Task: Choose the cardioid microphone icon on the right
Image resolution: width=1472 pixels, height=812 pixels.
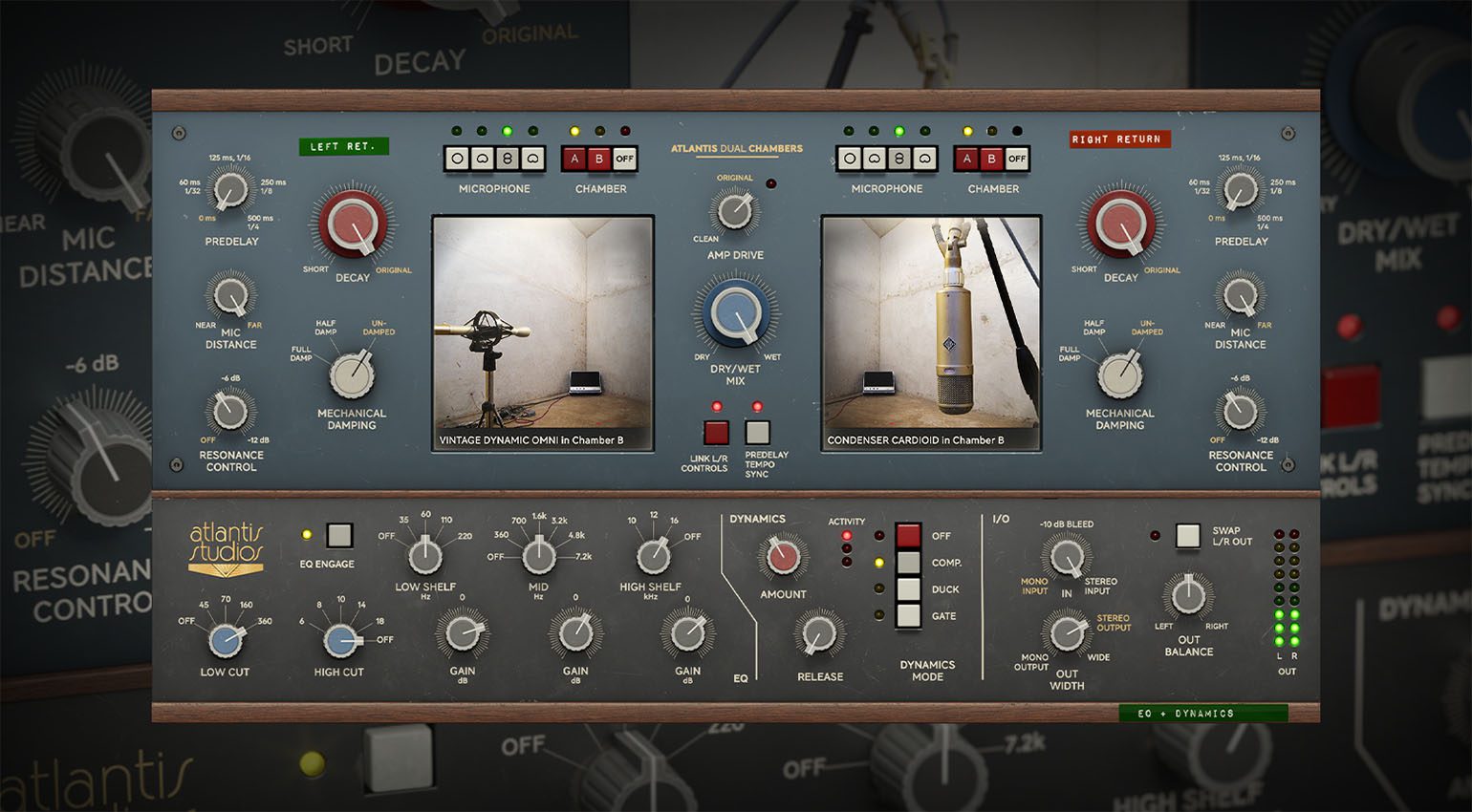Action: [x=875, y=158]
